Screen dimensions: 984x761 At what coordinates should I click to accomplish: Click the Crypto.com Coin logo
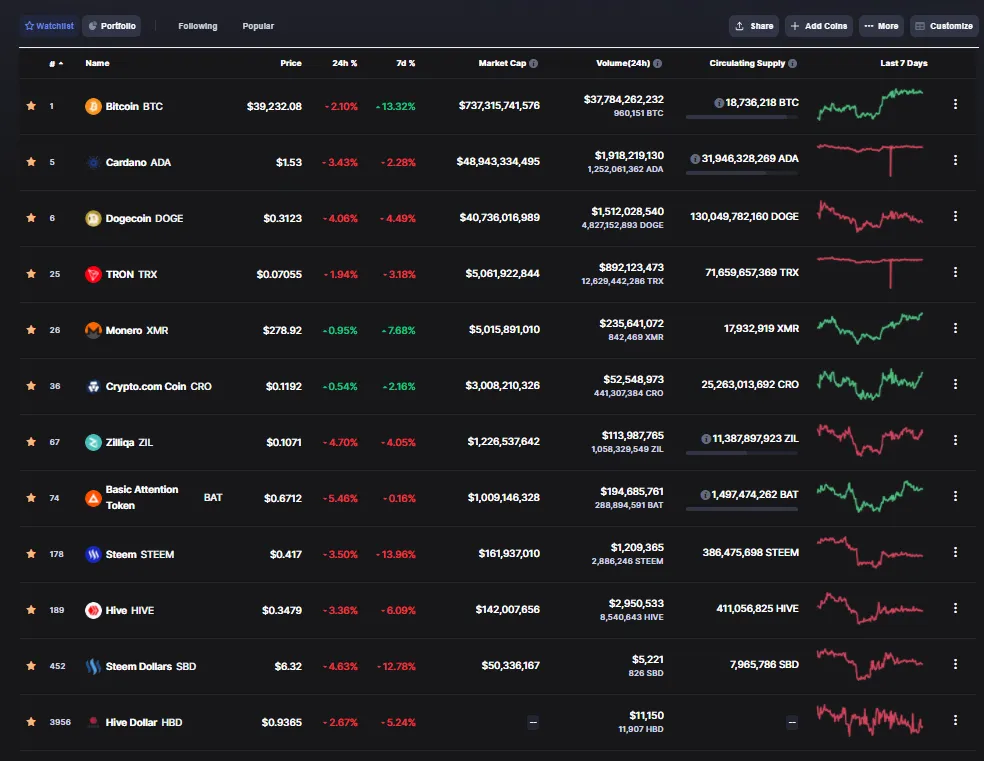tap(93, 386)
